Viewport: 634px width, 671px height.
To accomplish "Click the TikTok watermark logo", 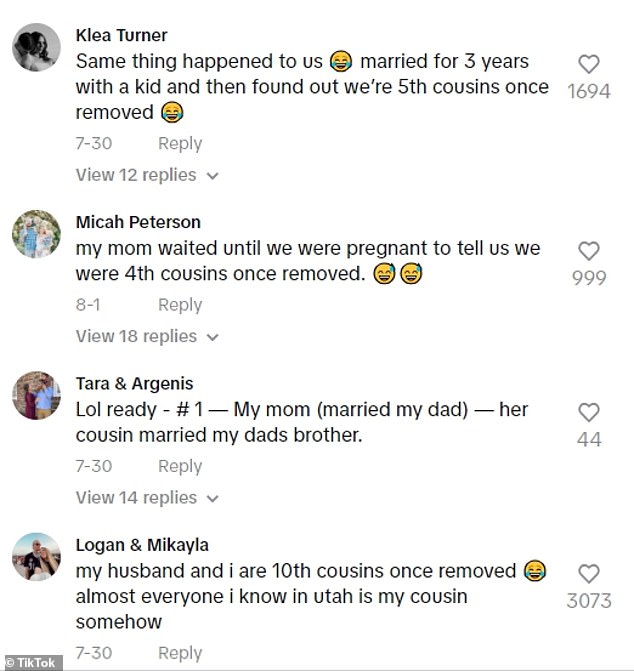I will (x=32, y=662).
